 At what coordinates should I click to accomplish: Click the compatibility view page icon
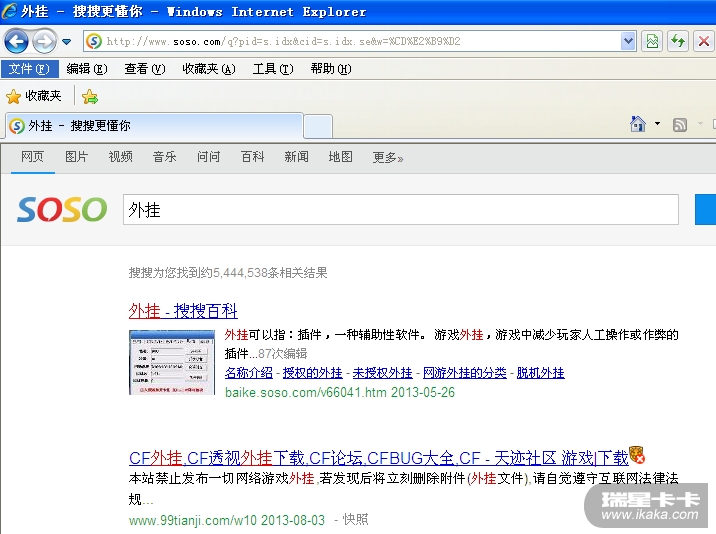point(652,42)
